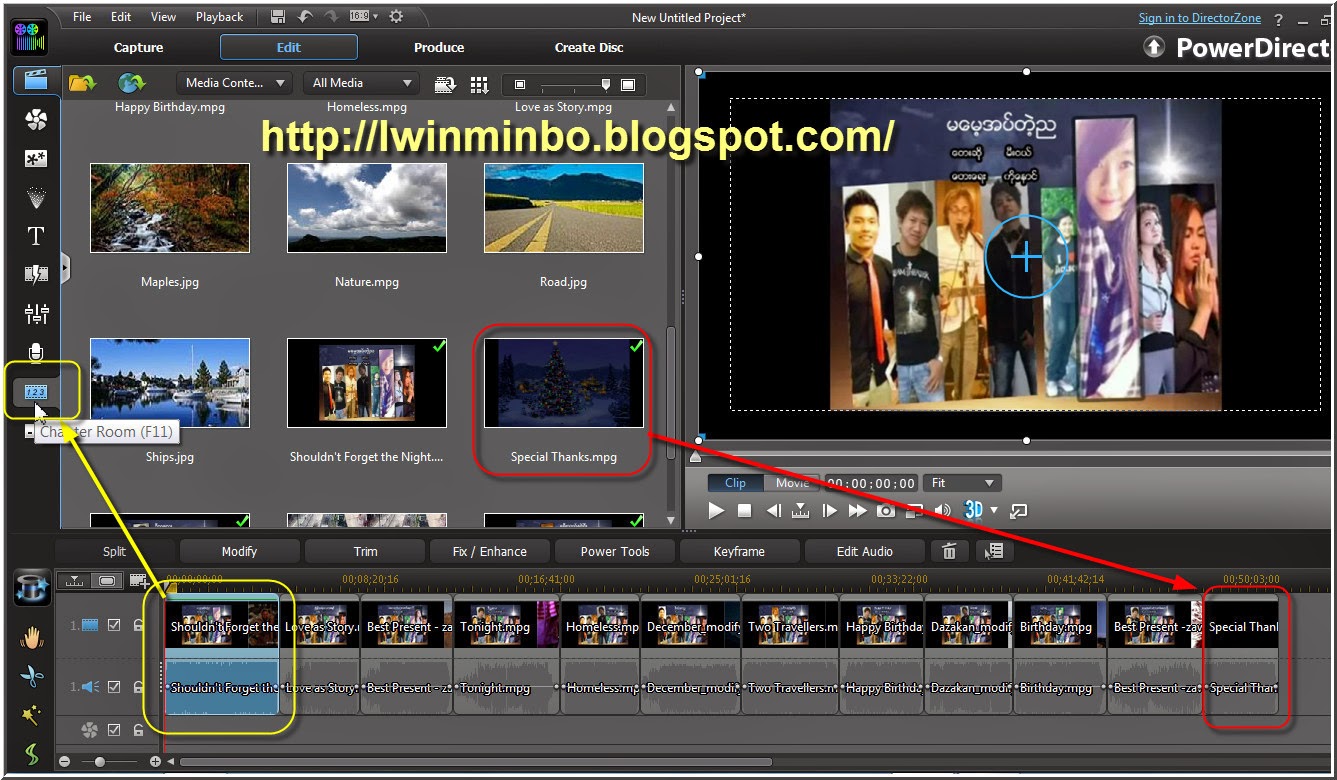Click the Magic Fix hand icon
Image resolution: width=1337 pixels, height=780 pixels.
32,640
